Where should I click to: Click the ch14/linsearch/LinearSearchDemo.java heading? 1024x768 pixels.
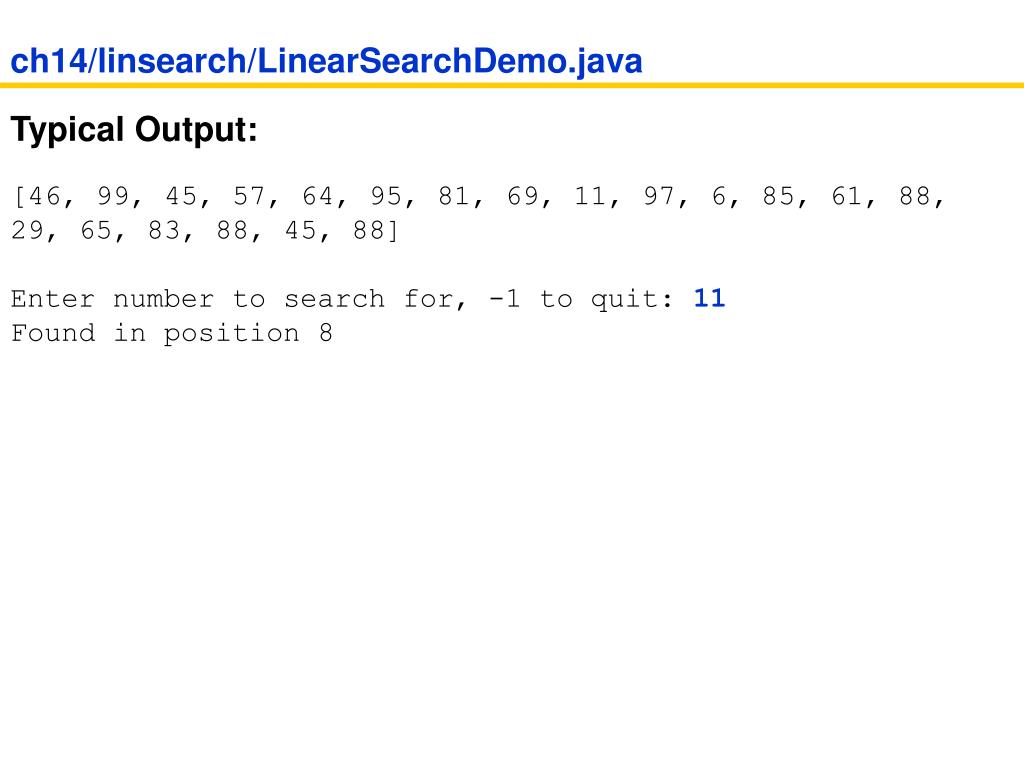pos(327,61)
